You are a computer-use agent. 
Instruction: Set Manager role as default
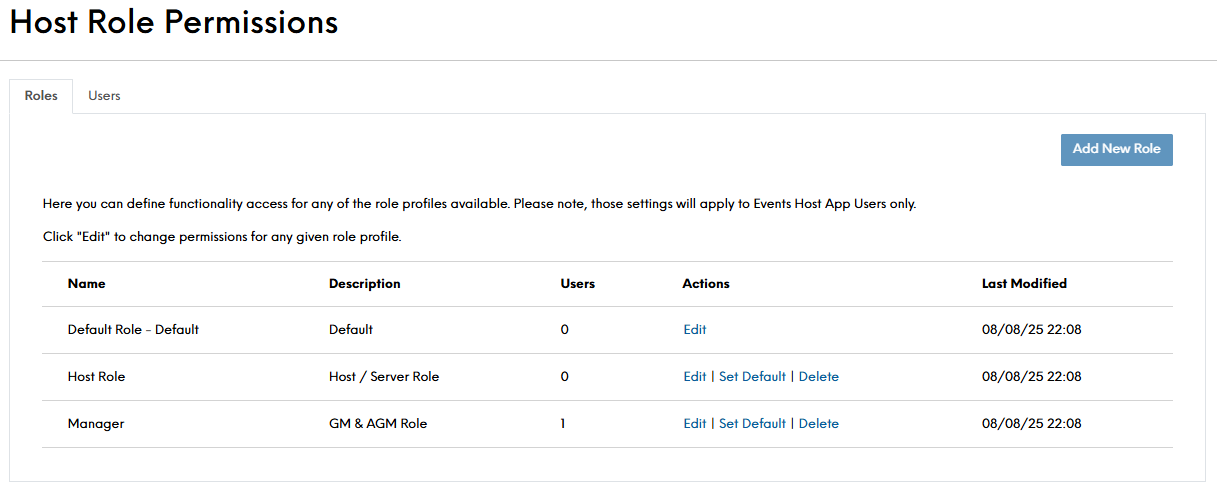(752, 424)
